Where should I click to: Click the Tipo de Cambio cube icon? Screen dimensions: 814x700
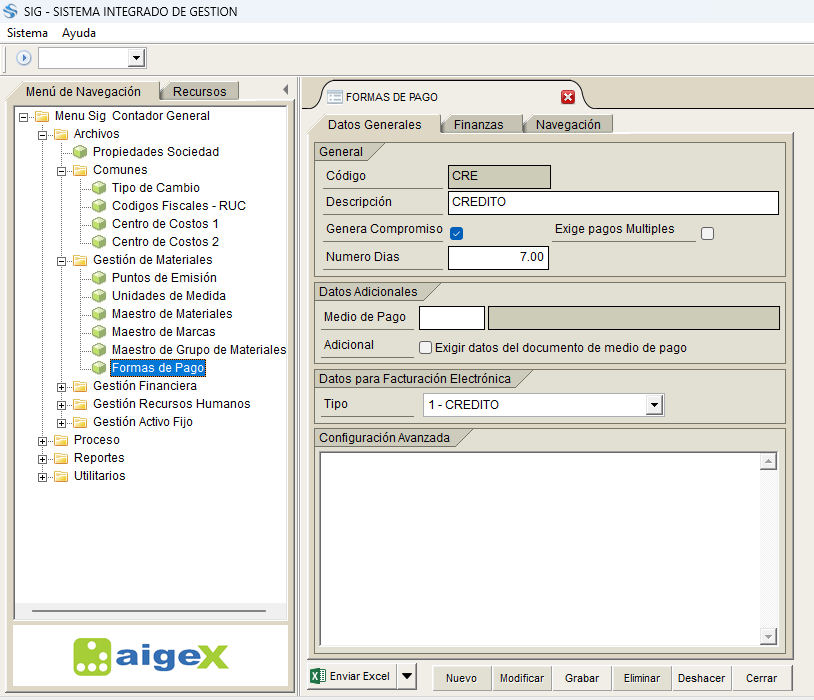99,187
